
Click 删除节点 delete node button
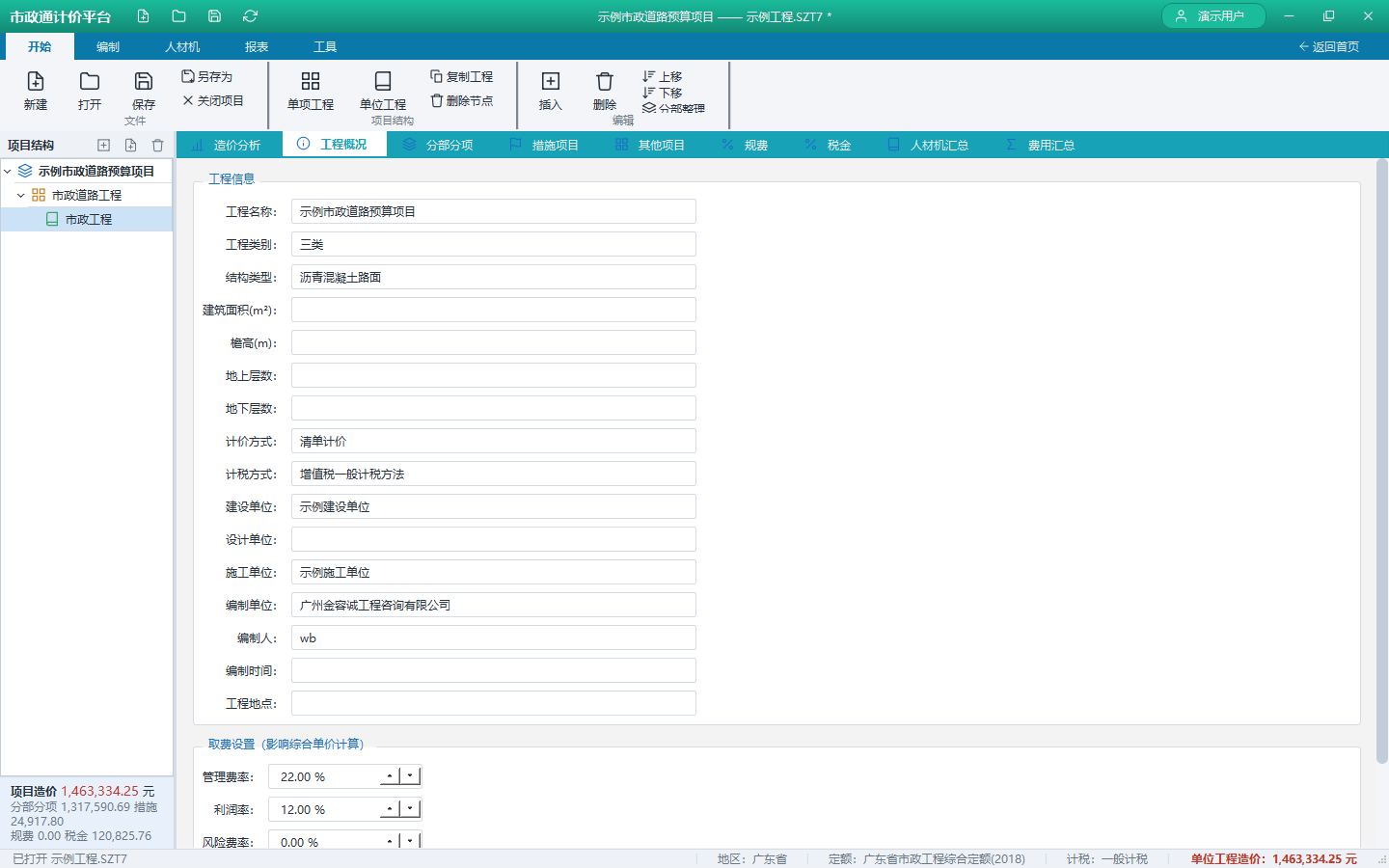click(x=461, y=100)
